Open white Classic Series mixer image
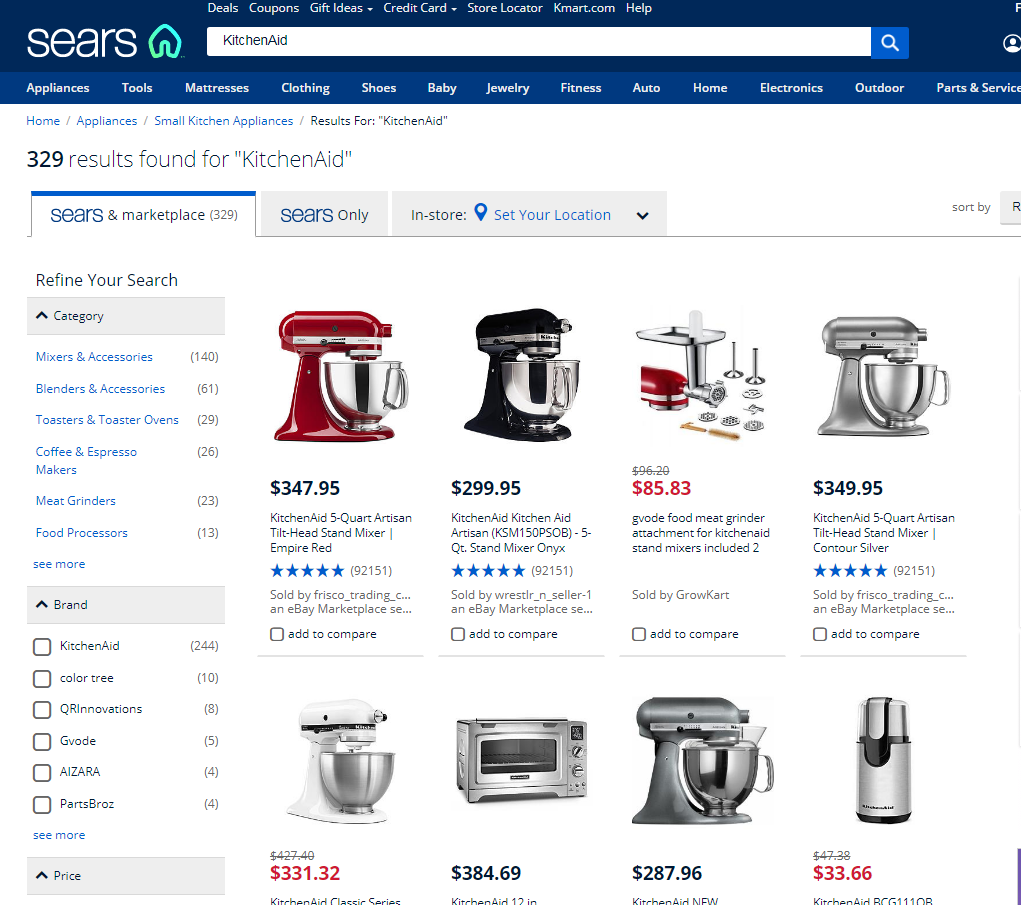This screenshot has height=905, width=1021. (341, 762)
